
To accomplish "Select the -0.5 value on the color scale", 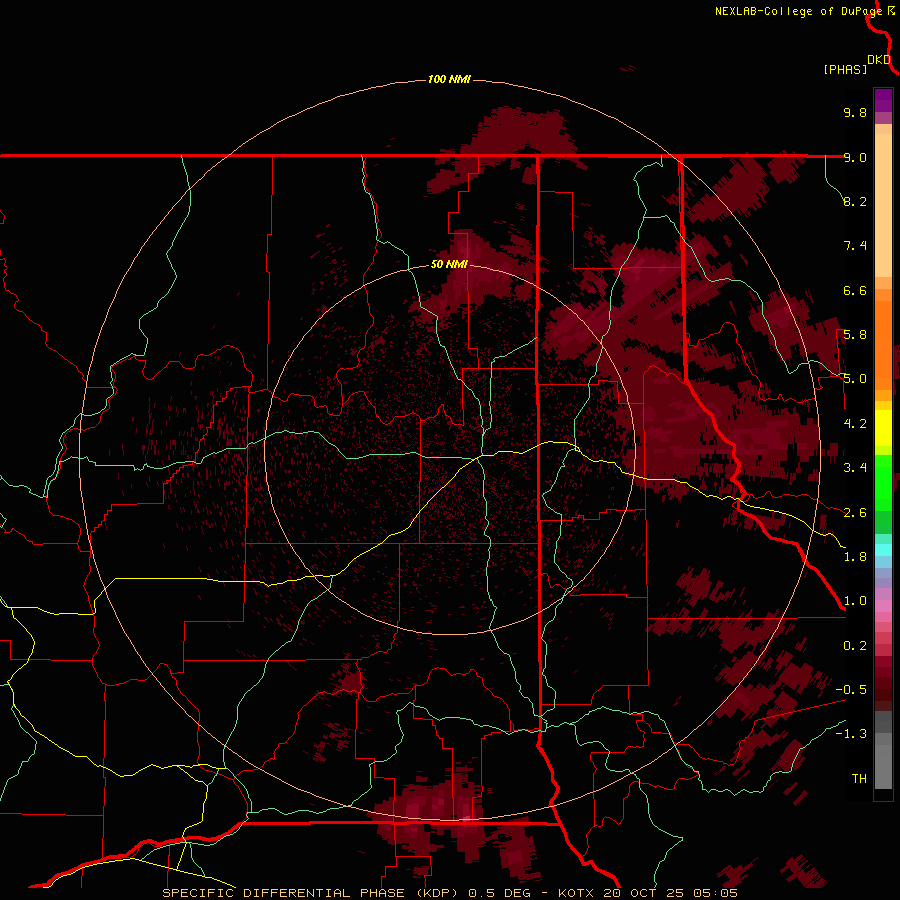I will click(851, 690).
